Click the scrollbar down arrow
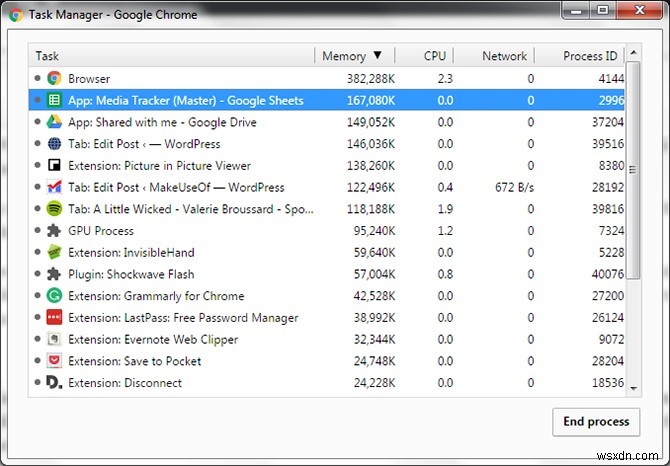The image size is (670, 466). (634, 388)
